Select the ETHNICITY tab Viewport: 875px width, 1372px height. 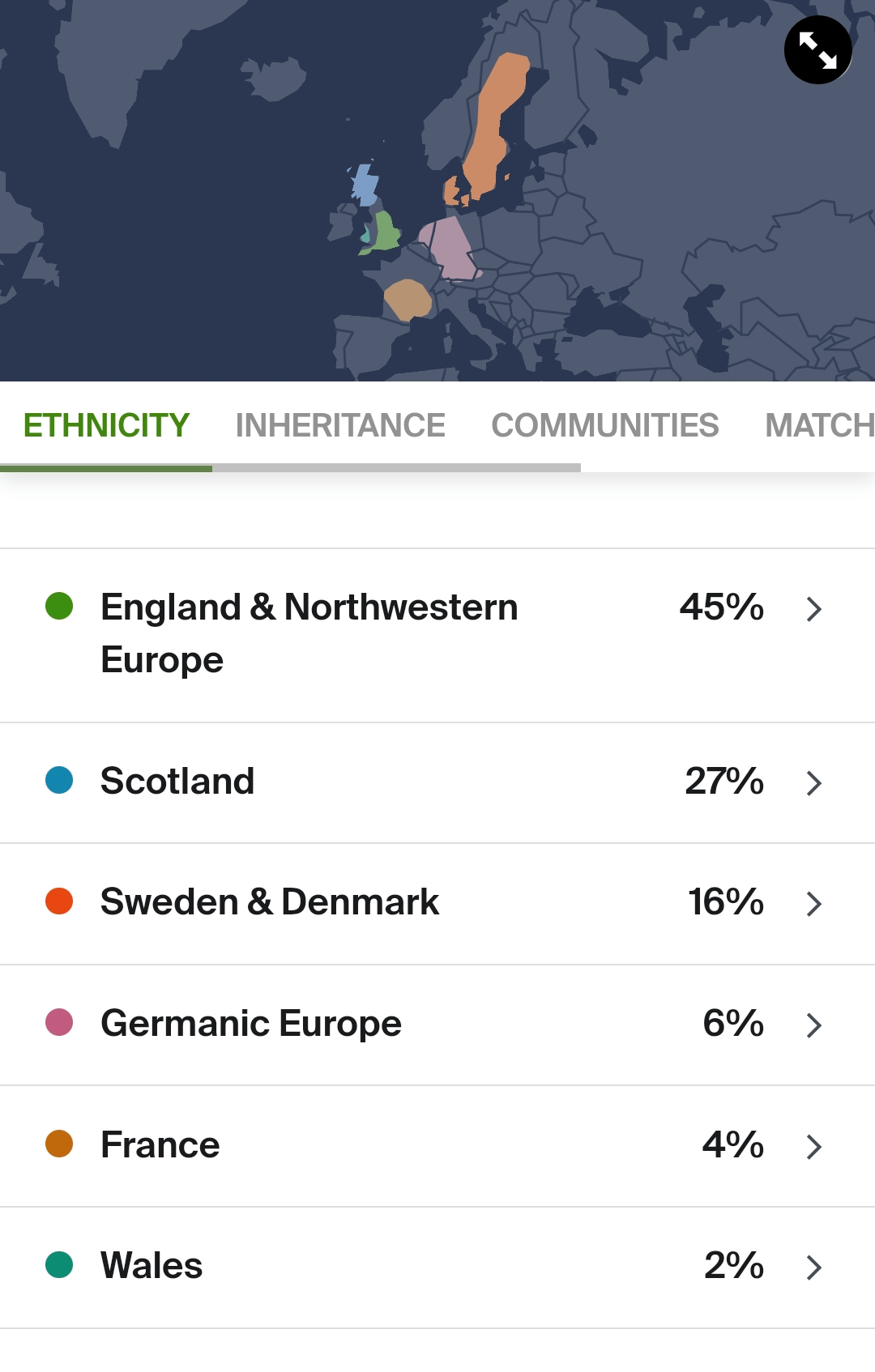[105, 424]
